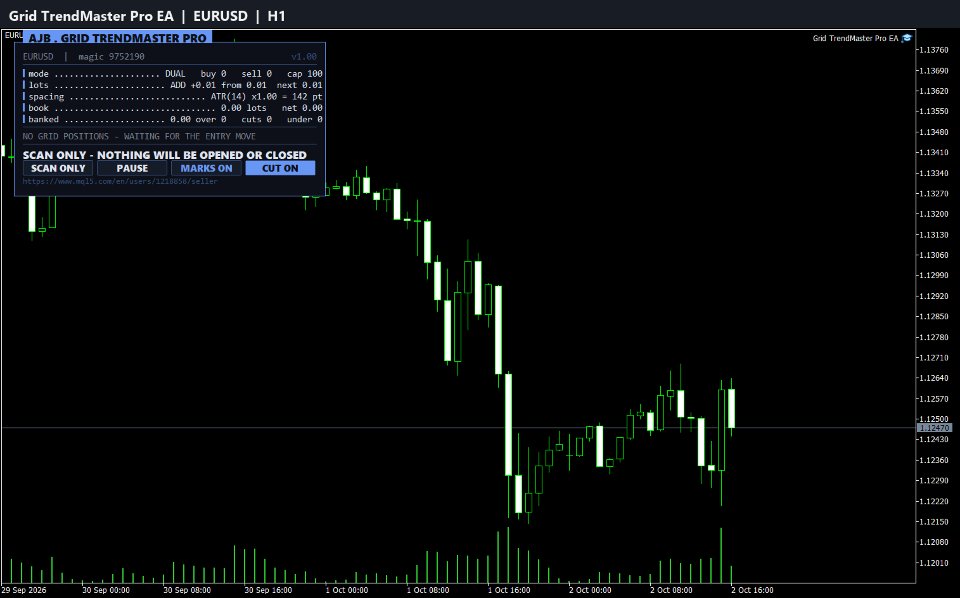Click the current price tag 1.12470
This screenshot has width=960, height=598.
934,428
